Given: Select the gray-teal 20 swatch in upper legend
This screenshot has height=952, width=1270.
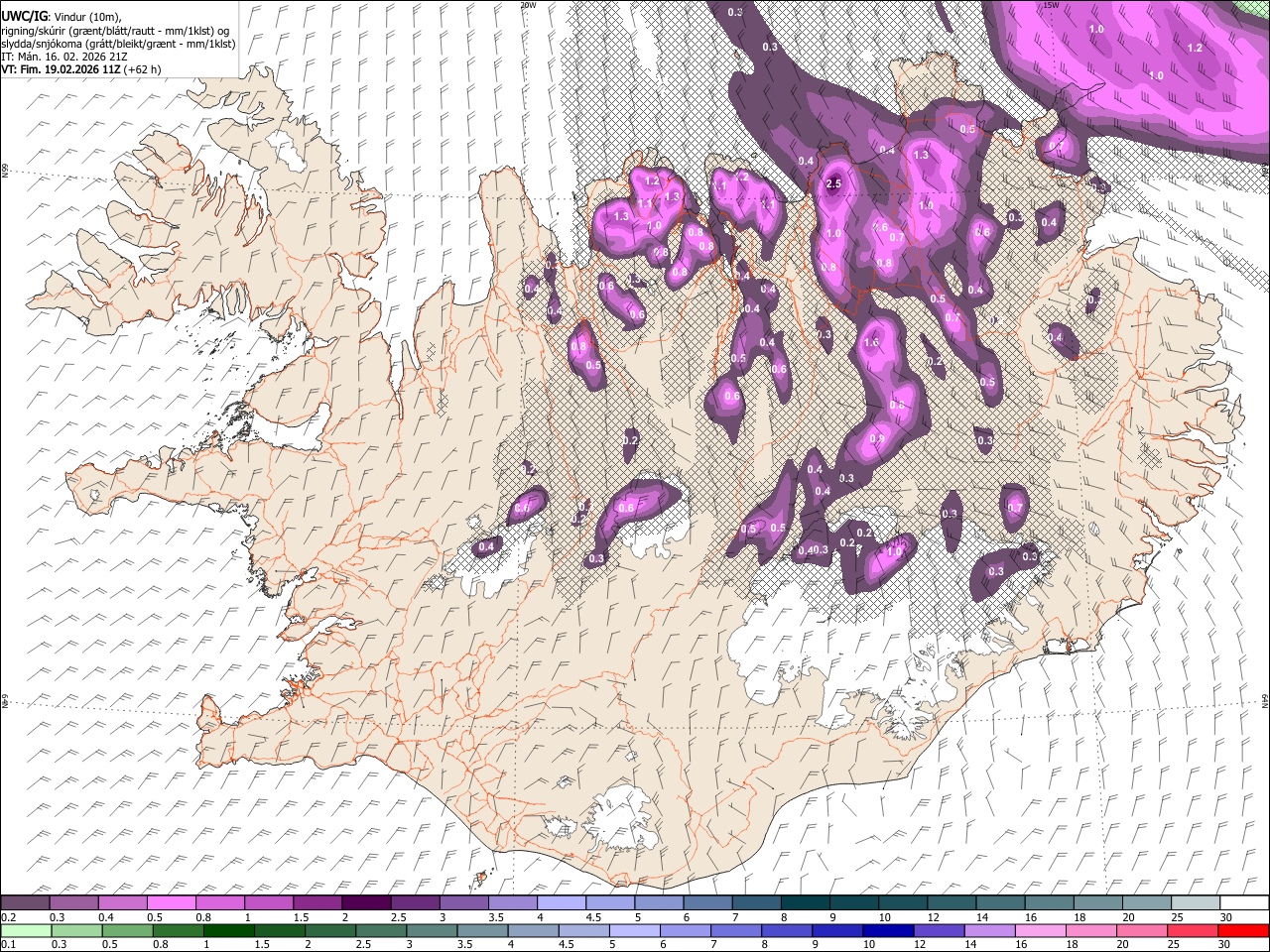Looking at the screenshot, I should (x=1147, y=902).
